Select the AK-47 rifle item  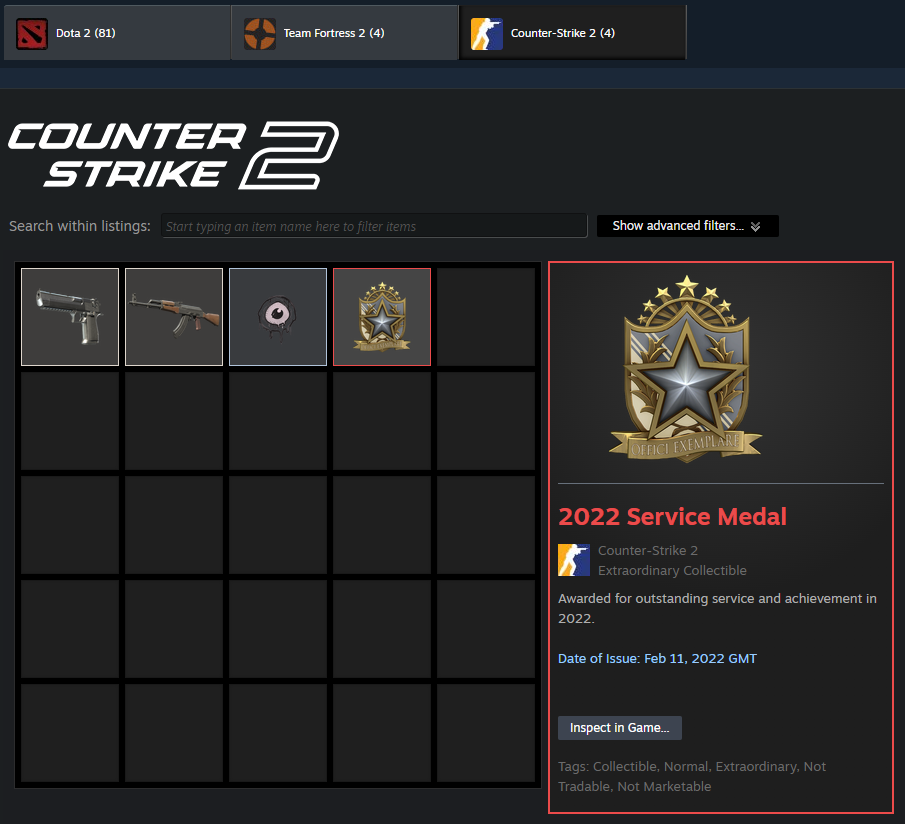point(174,317)
